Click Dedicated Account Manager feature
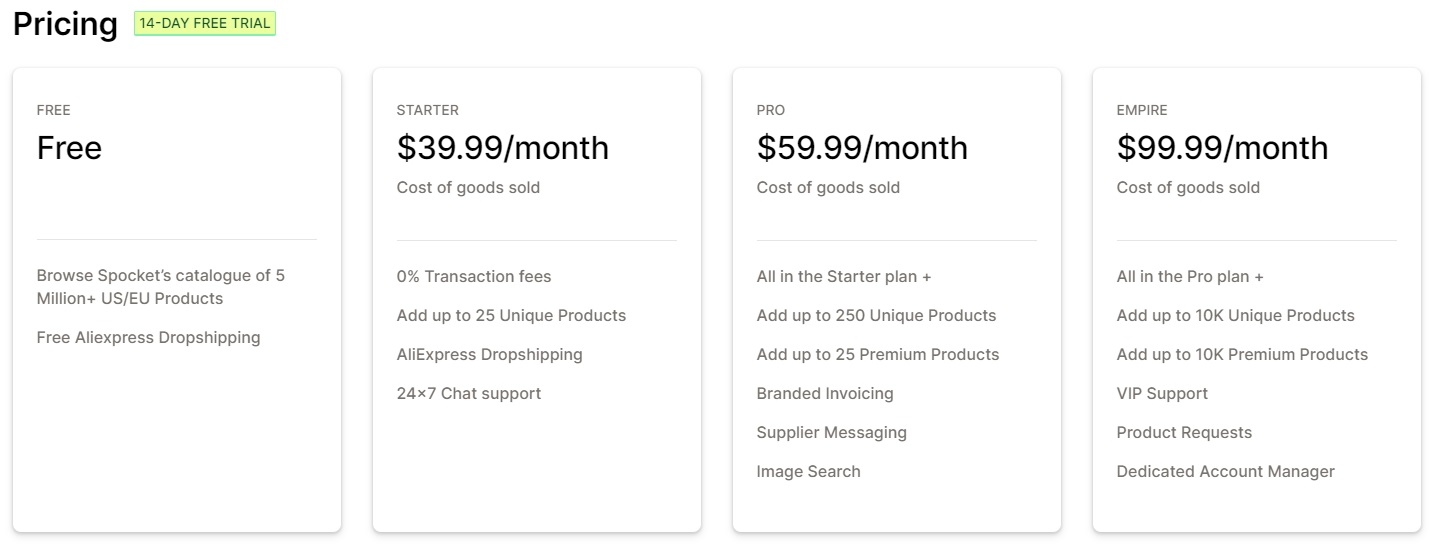Screen dimensions: 1435x551 click(1225, 471)
